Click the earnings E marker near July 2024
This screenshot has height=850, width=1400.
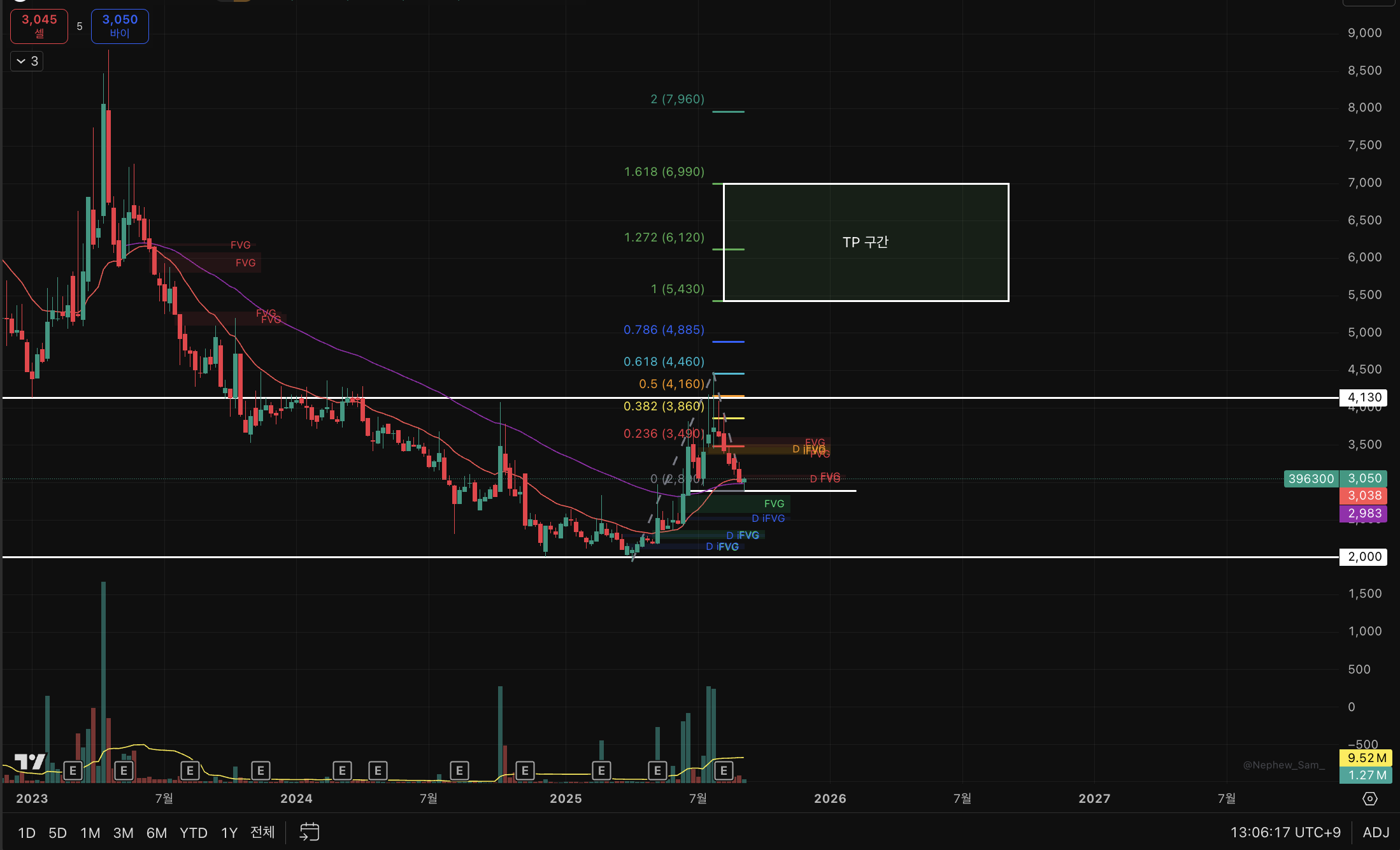click(459, 771)
